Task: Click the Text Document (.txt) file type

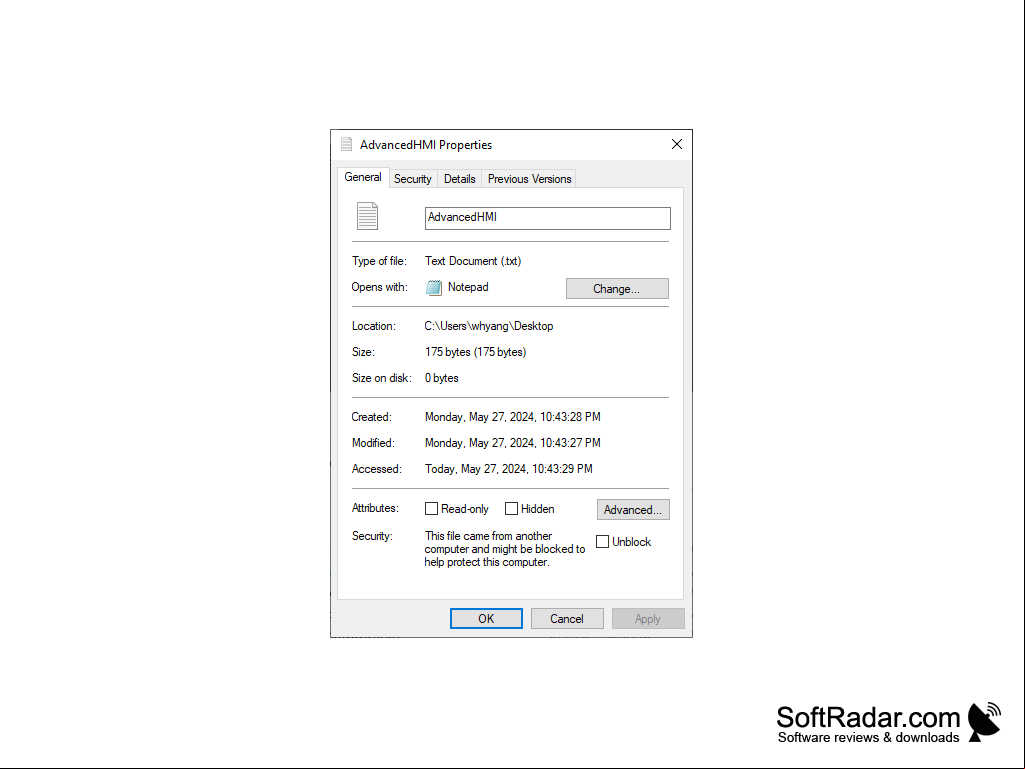Action: (x=473, y=261)
